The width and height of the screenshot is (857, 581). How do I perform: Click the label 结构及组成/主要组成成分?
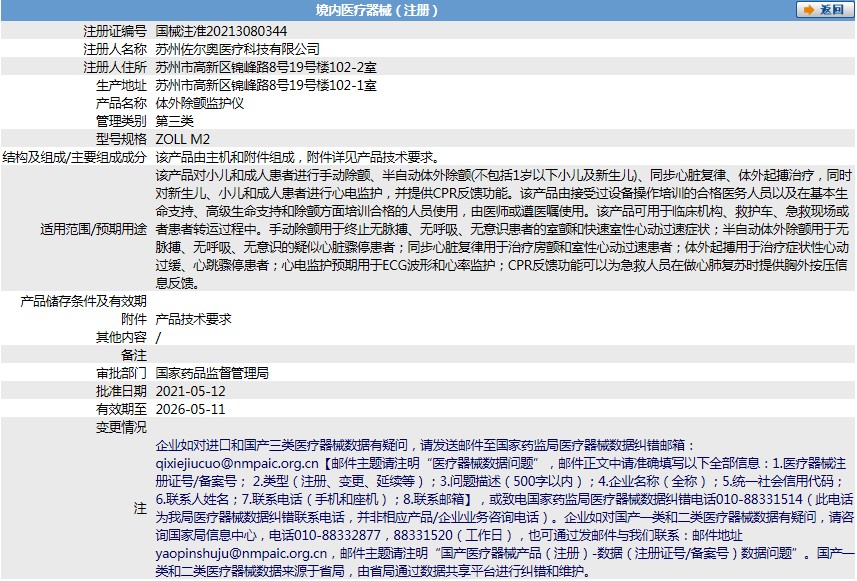[x=74, y=157]
